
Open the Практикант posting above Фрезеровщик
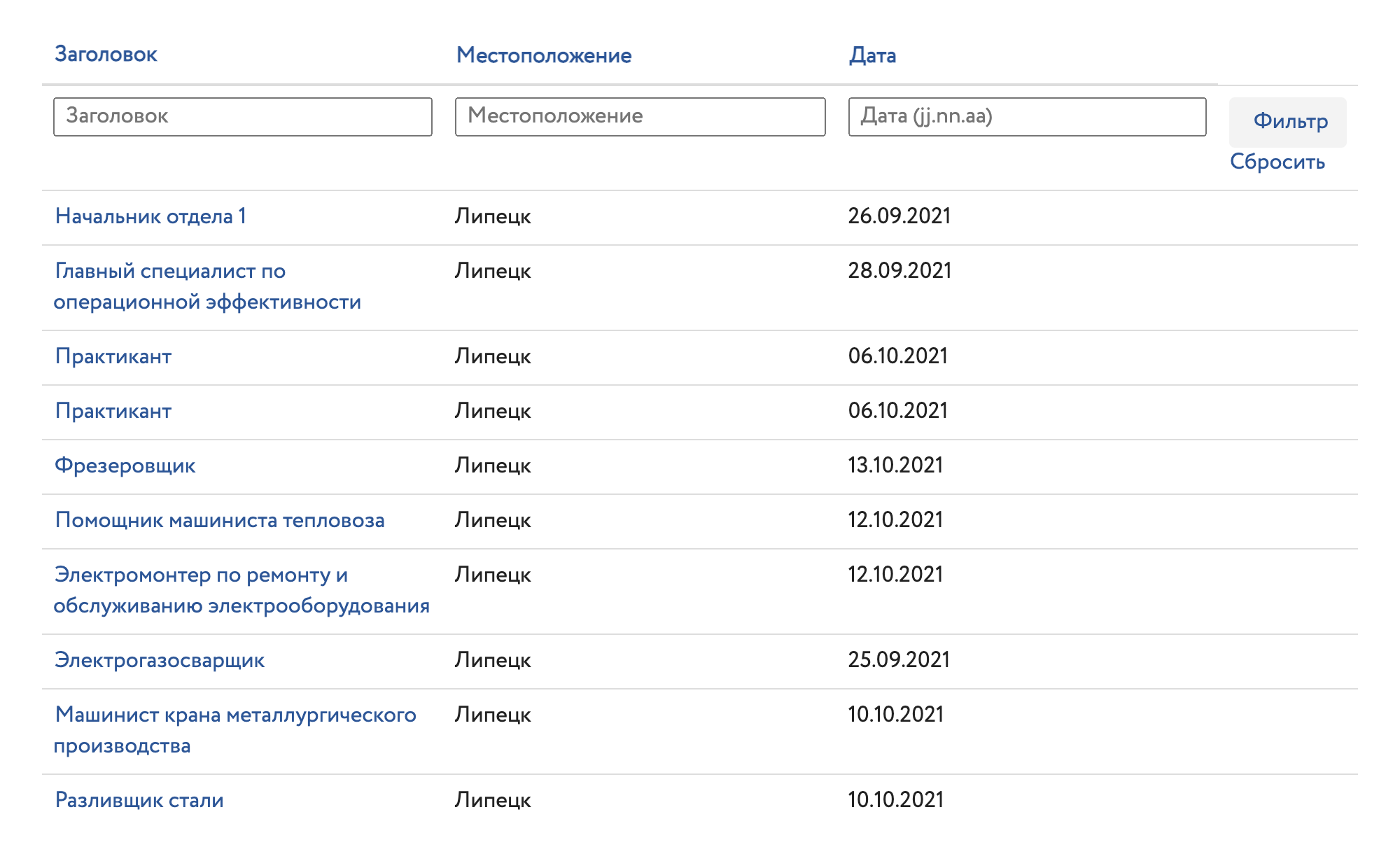[113, 411]
